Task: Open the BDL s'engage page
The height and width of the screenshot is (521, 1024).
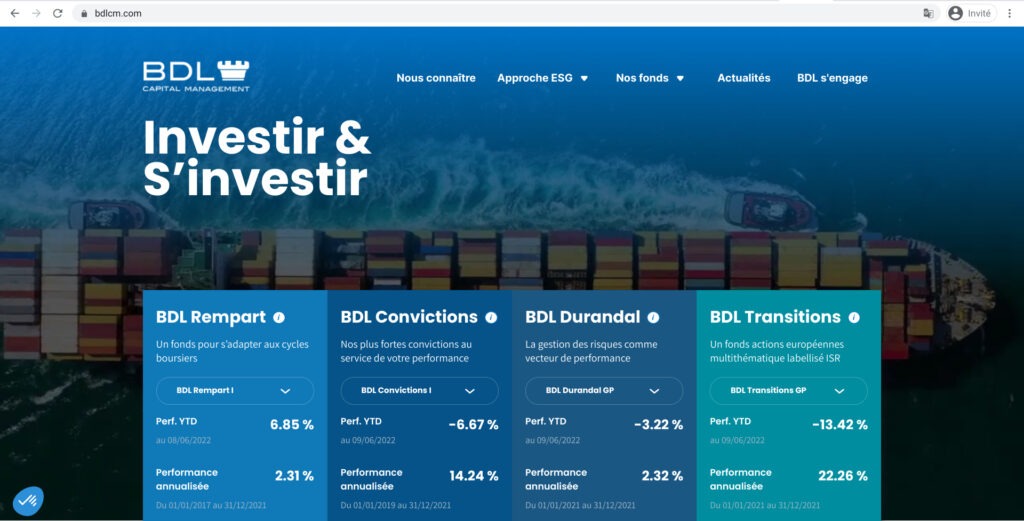Action: [832, 78]
